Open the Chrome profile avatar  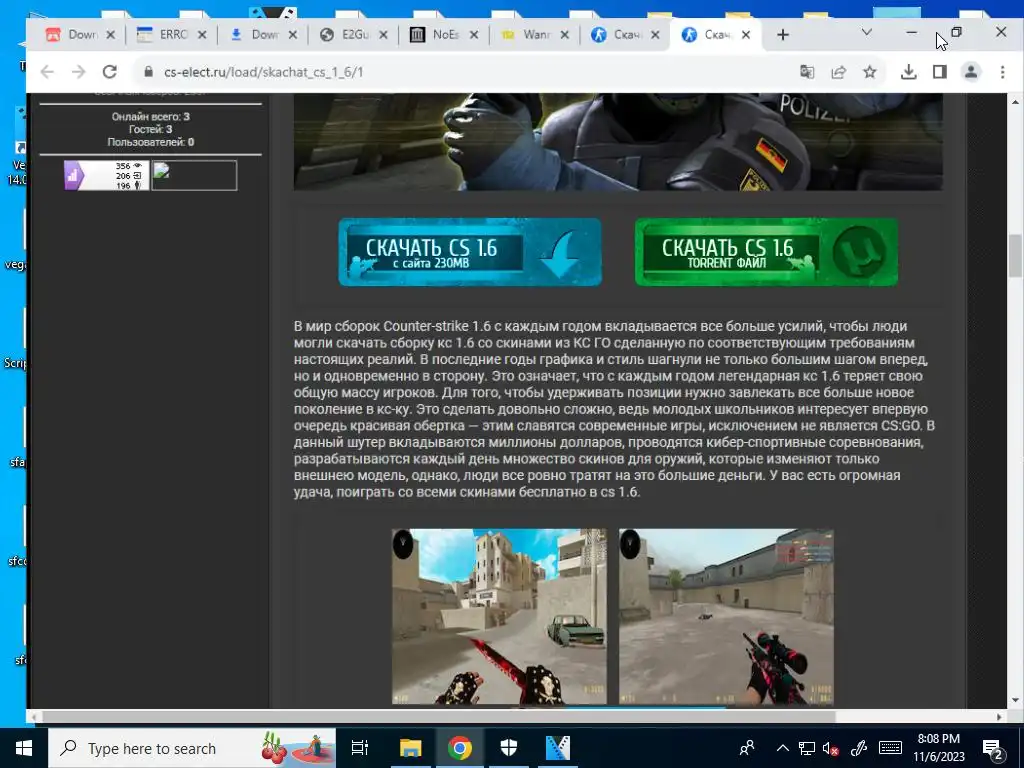(971, 72)
